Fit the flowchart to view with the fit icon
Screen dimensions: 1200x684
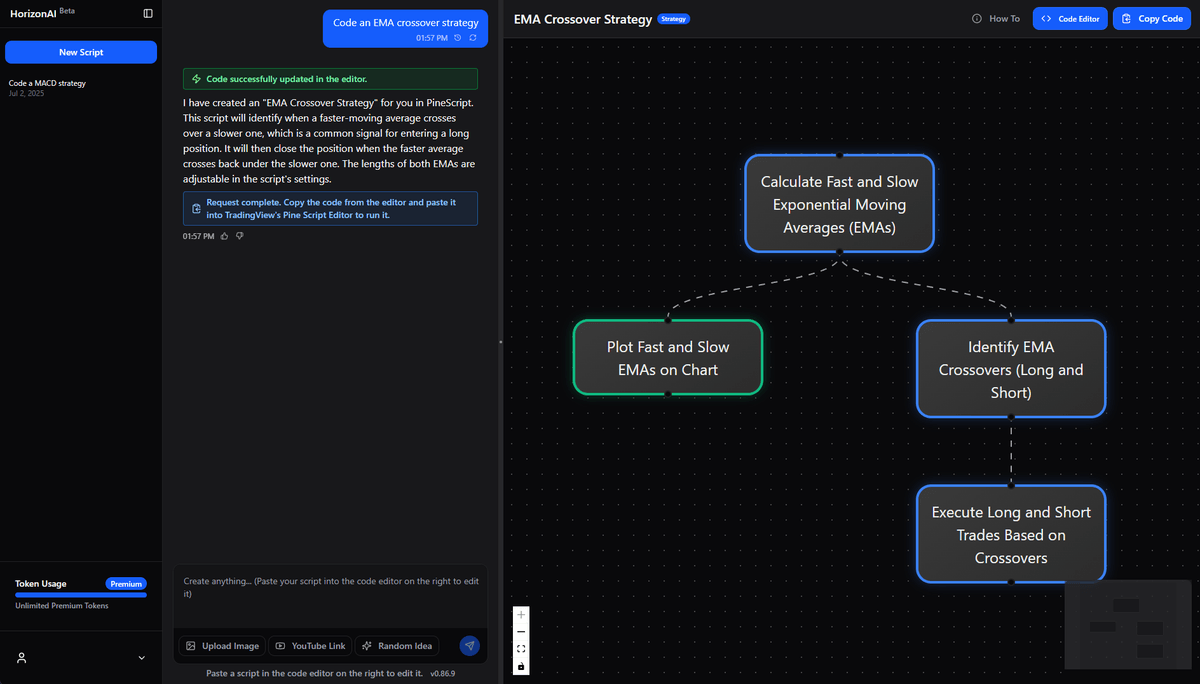pyautogui.click(x=521, y=648)
